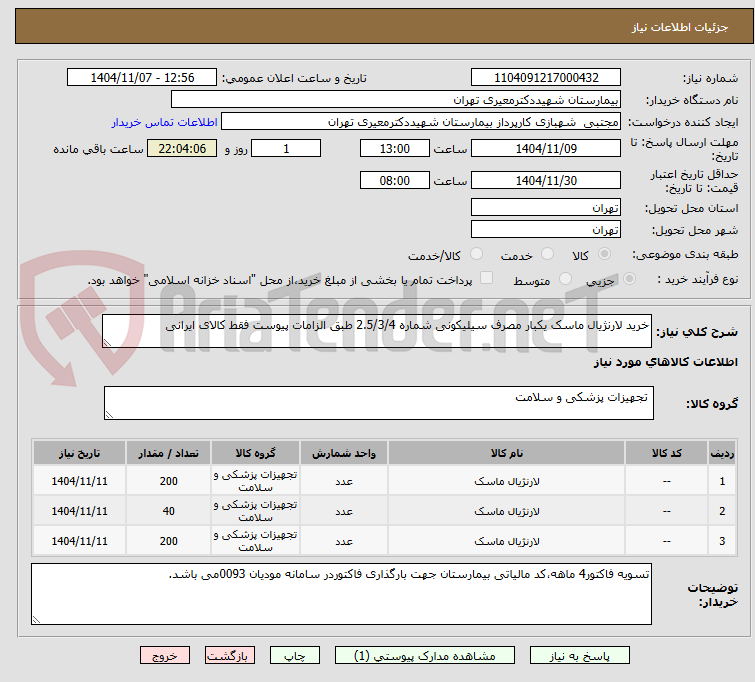The image size is (755, 682).
Task: Select the 'خدمت' radio button
Action: [547, 253]
